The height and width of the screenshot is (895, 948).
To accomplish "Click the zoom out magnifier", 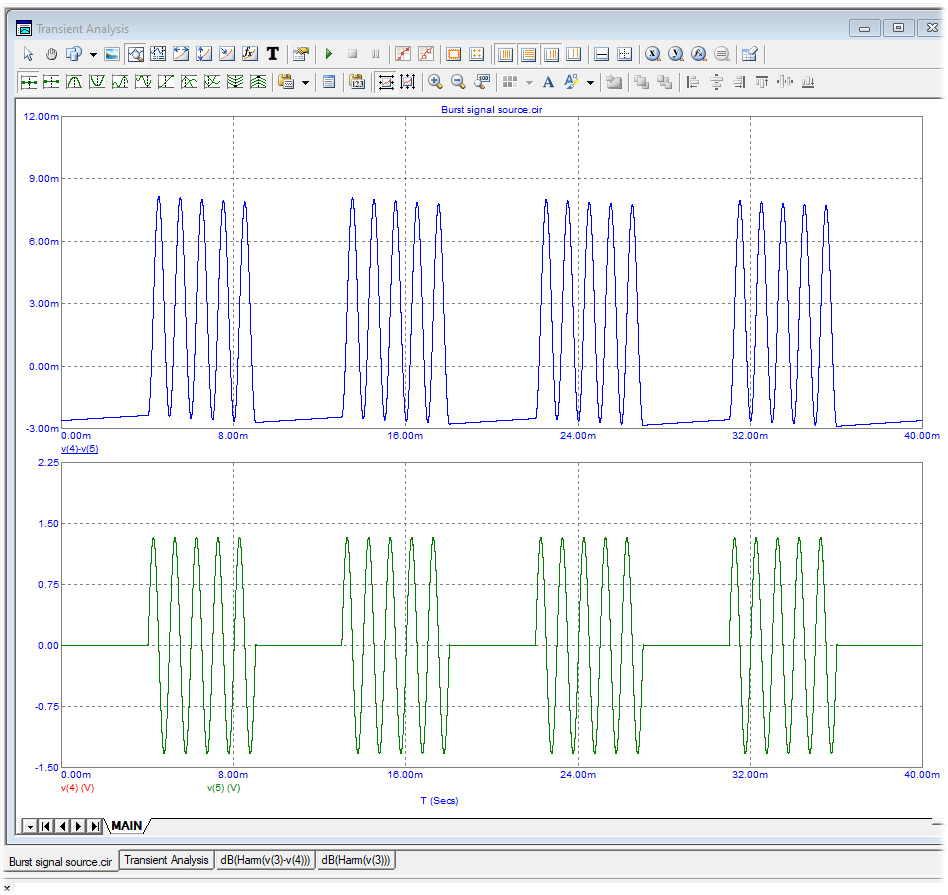I will pyautogui.click(x=458, y=82).
